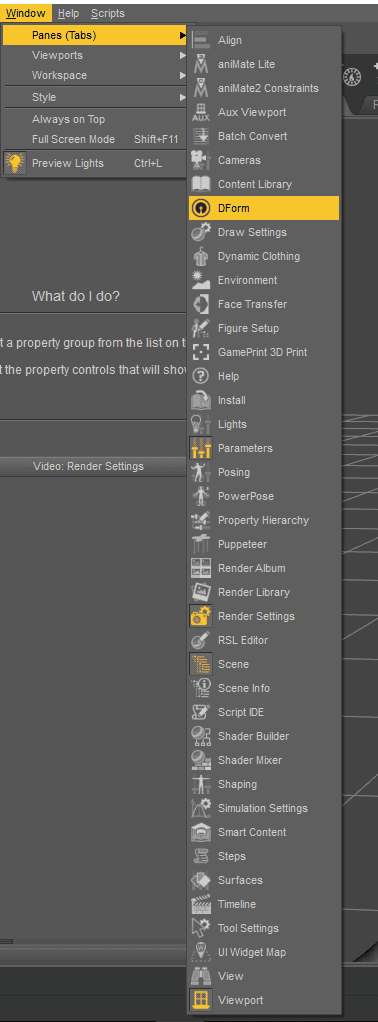This screenshot has width=378, height=1022.
Task: Click the Lights bulb icon in the list
Action: (201, 424)
